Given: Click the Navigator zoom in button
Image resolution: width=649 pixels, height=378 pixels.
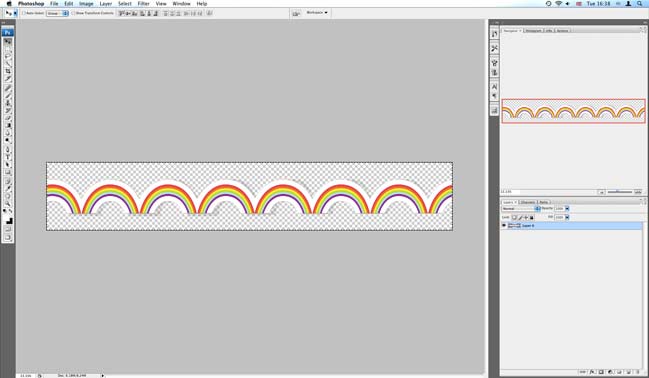Looking at the screenshot, I should pyautogui.click(x=638, y=192).
